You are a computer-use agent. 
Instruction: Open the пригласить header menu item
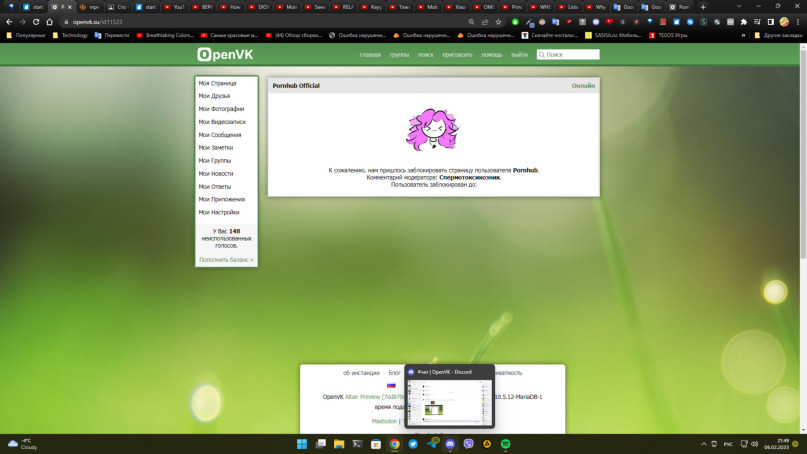point(458,55)
